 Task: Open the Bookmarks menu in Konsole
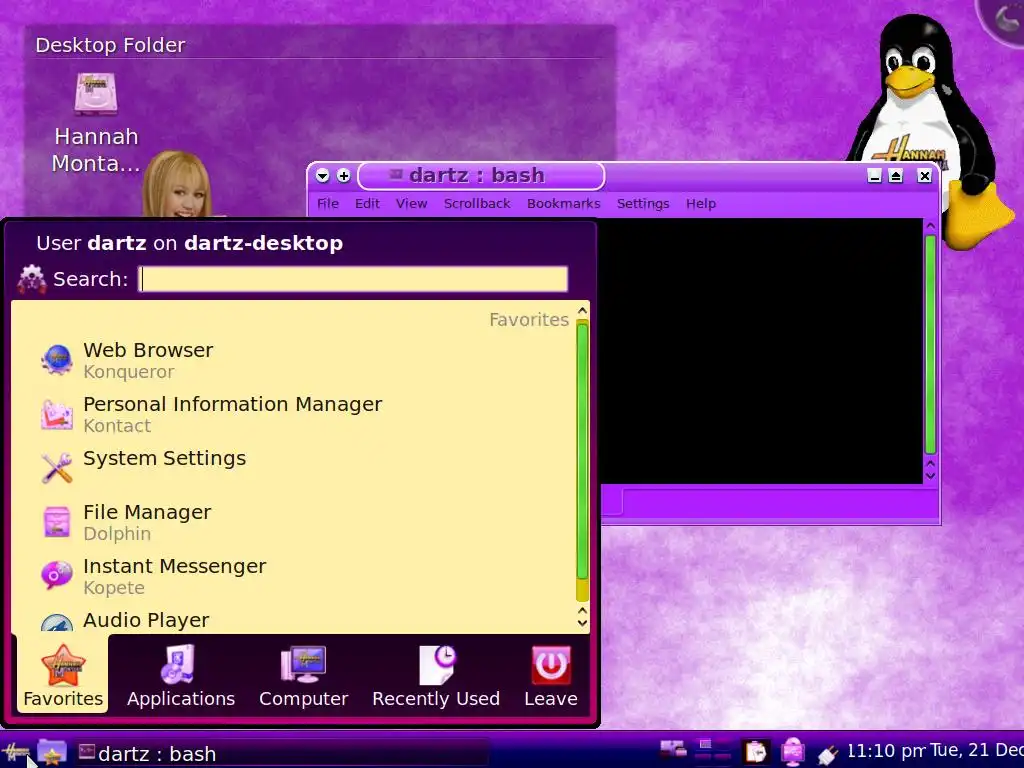(x=564, y=203)
